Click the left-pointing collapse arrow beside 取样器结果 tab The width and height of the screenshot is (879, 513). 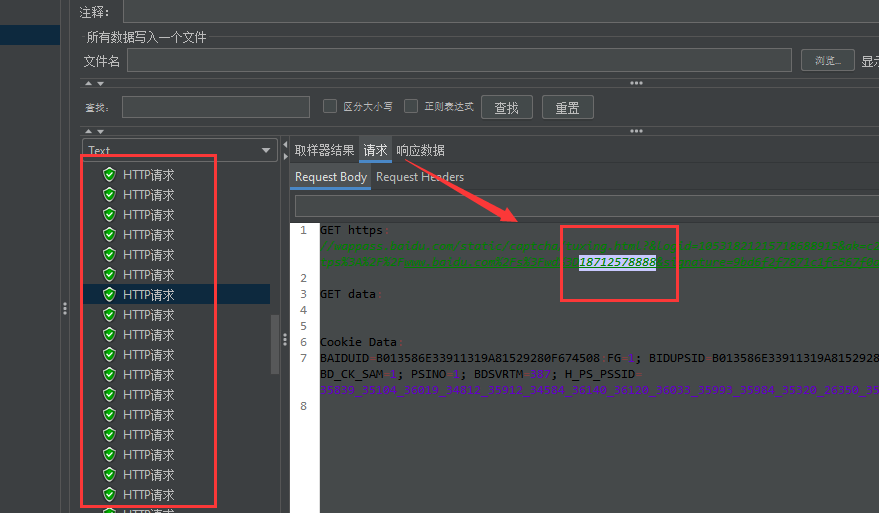[x=285, y=145]
